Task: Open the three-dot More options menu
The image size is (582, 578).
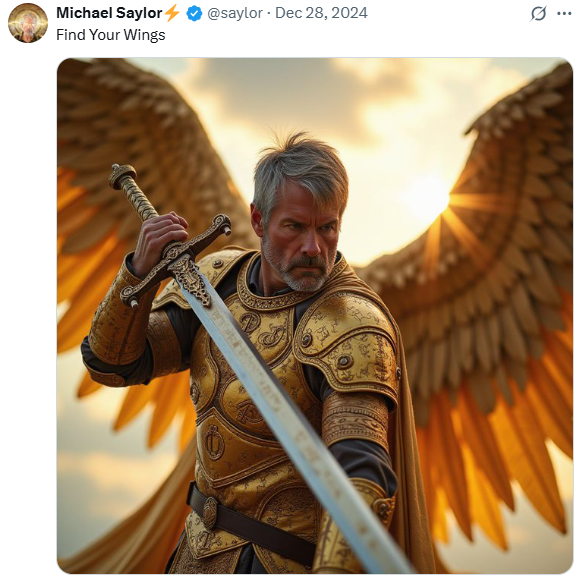Action: [564, 14]
